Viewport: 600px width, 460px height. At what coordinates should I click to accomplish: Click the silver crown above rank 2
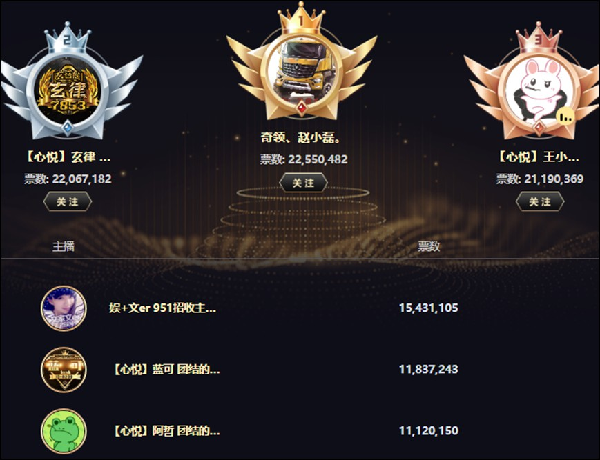tap(67, 38)
